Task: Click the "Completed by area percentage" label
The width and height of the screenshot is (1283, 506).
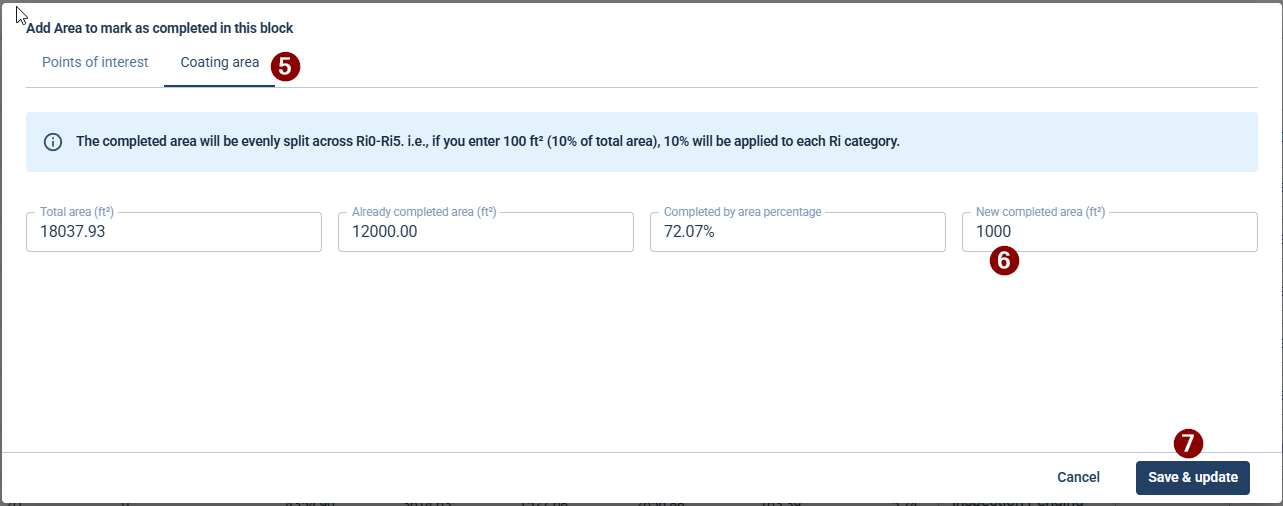Action: [743, 212]
